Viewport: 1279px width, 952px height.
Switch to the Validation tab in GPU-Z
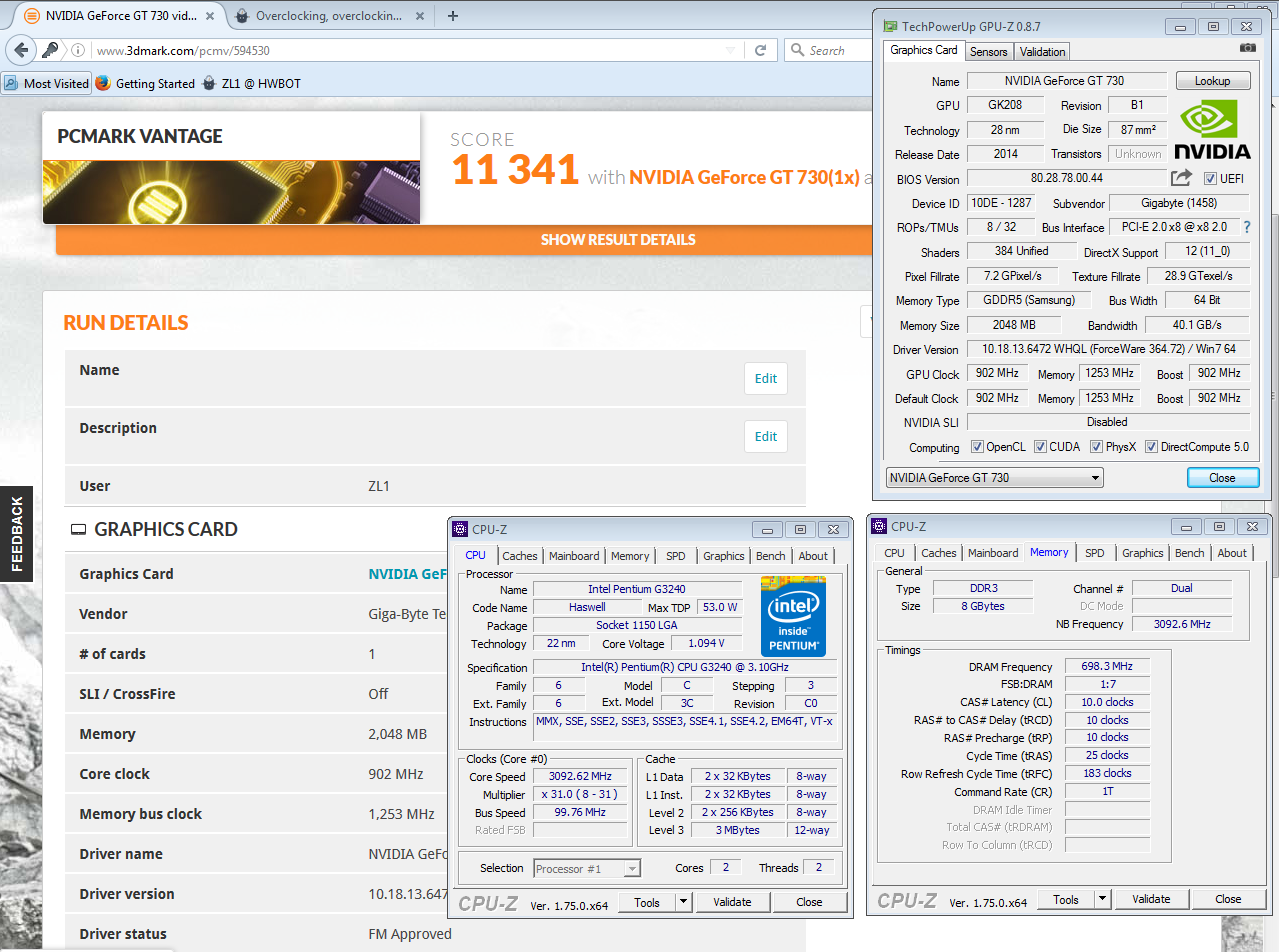(1043, 51)
